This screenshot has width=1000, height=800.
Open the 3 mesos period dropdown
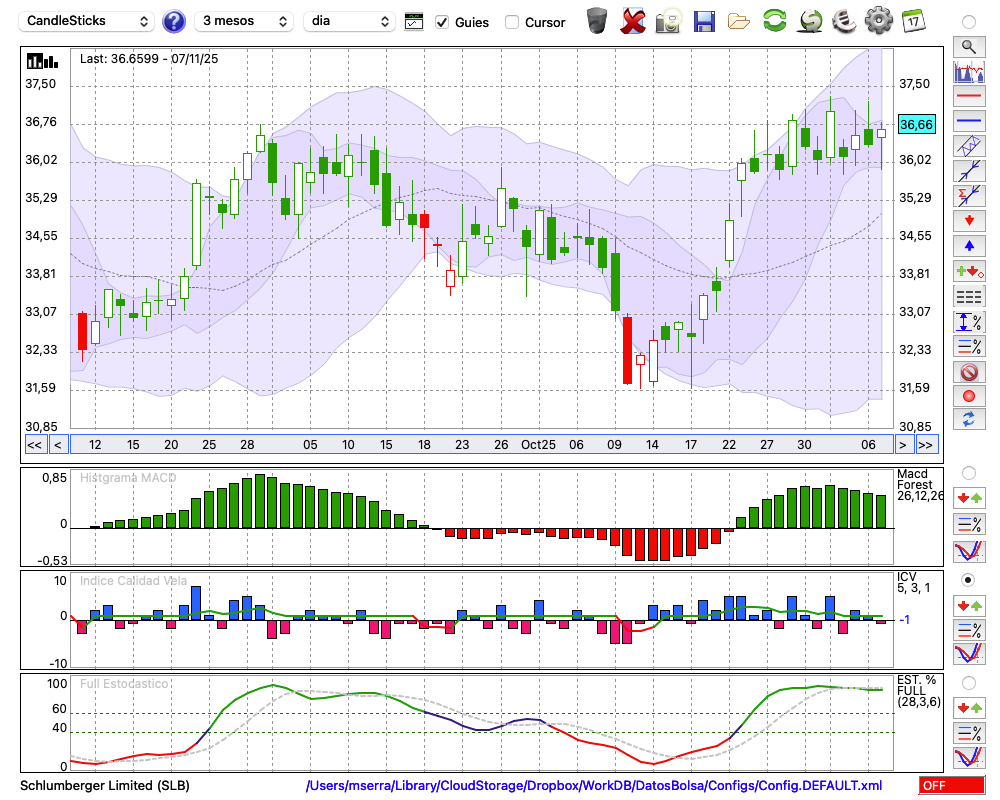(x=245, y=21)
